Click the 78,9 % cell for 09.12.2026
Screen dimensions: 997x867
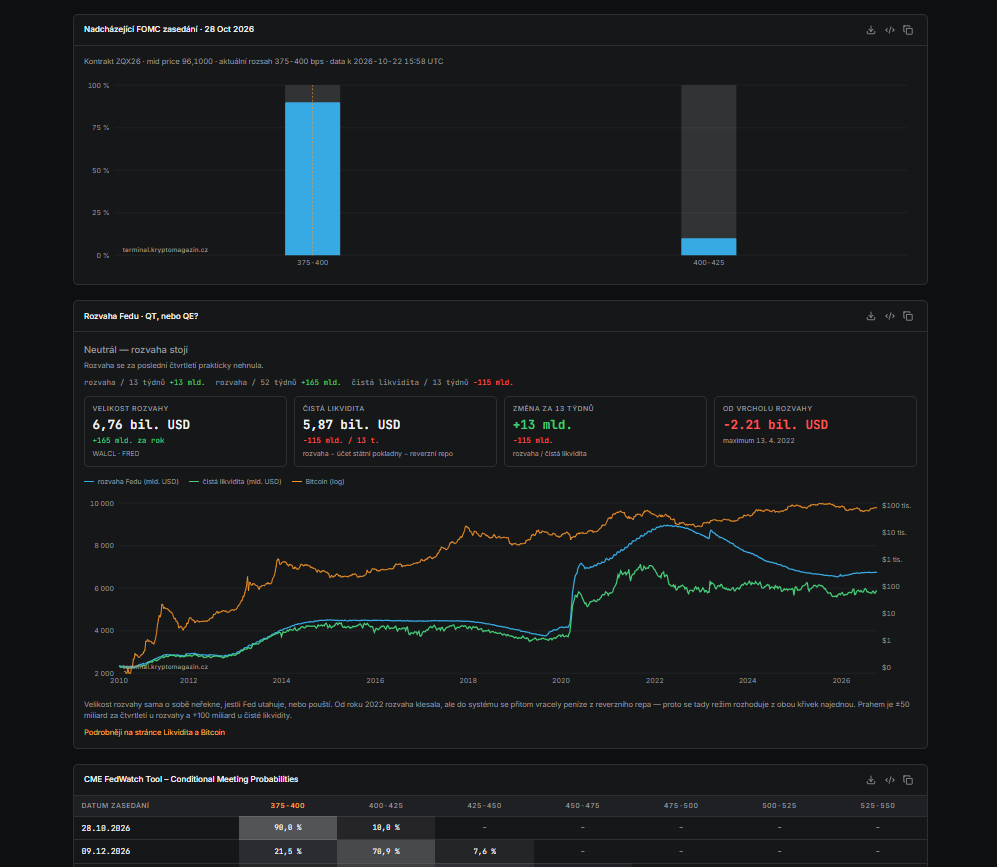386,851
